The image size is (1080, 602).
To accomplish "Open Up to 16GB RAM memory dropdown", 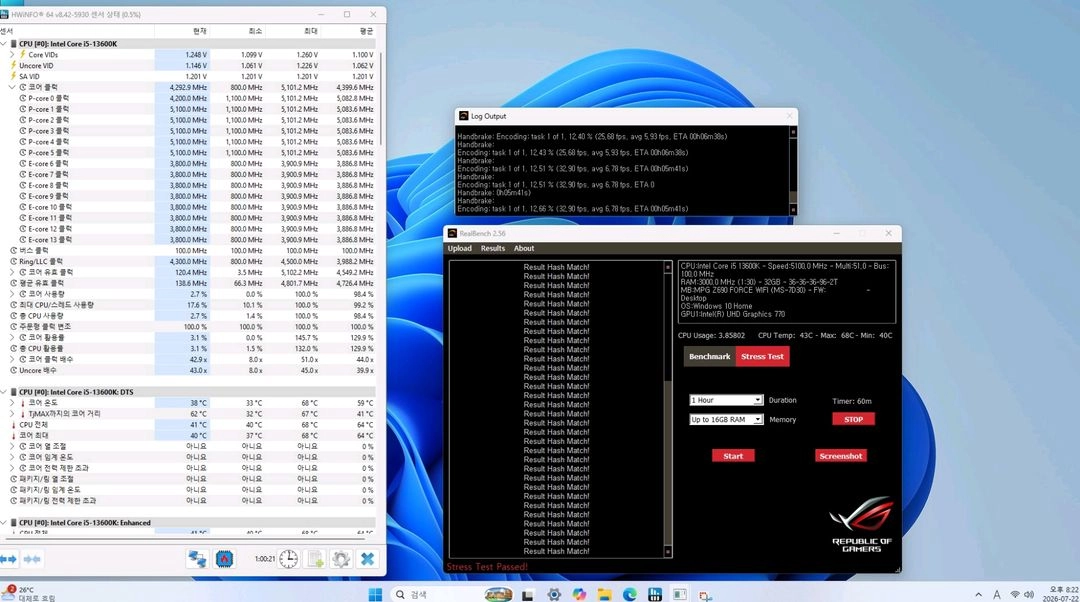I will pyautogui.click(x=726, y=419).
